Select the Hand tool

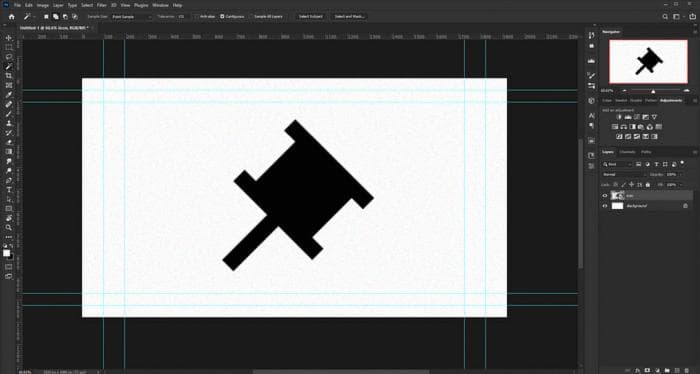[8, 218]
